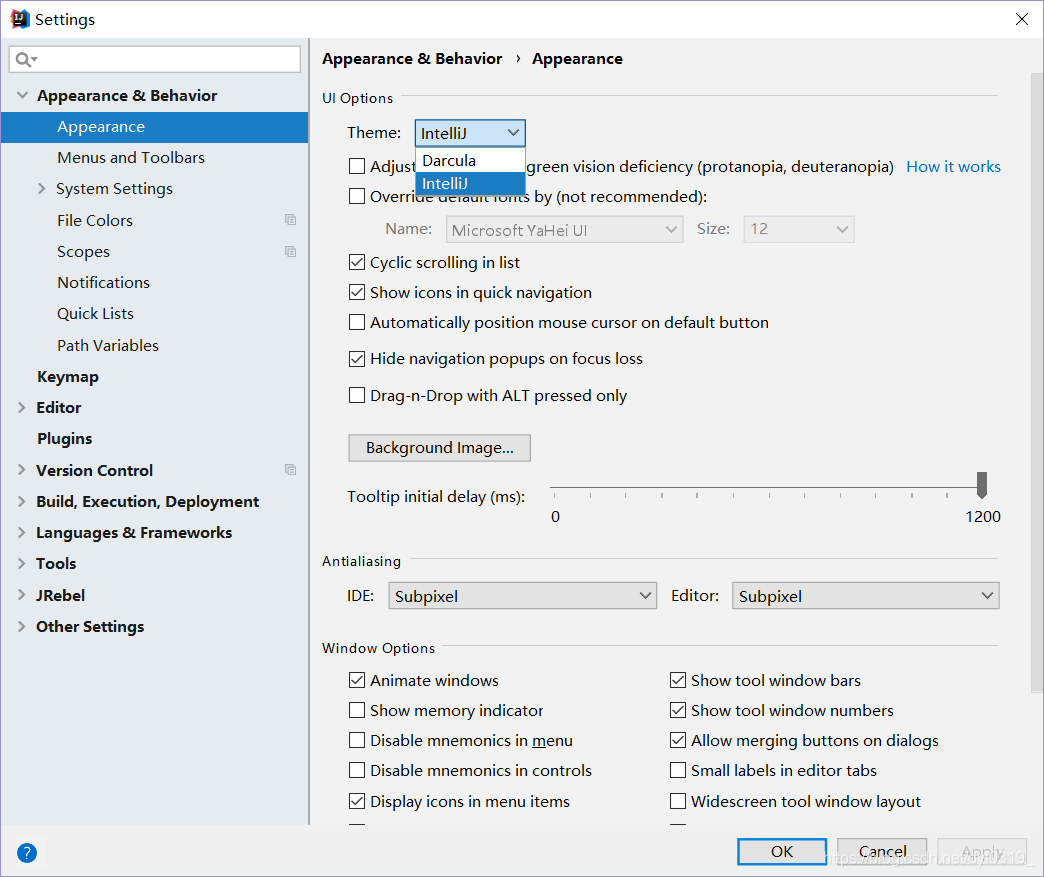Select IntelliJ theme option in list
Screen dimensions: 1044x877
tap(470, 183)
